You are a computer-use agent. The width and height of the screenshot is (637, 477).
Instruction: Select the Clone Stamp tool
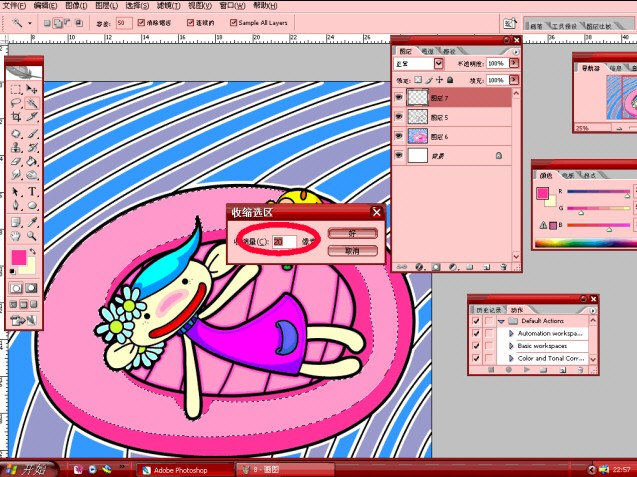pyautogui.click(x=16, y=147)
